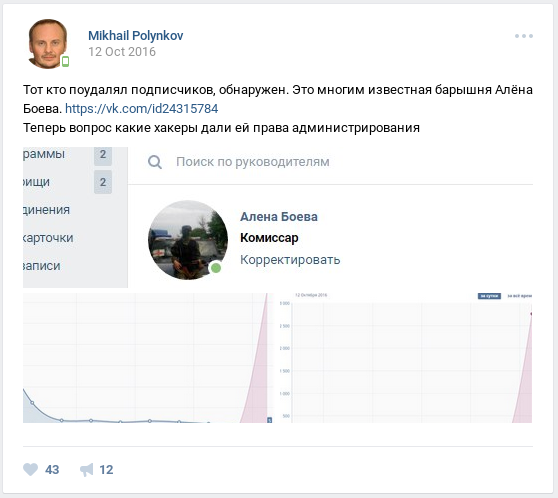The image size is (558, 498).
Task: Click the green mobile online indicator
Action: (65, 61)
